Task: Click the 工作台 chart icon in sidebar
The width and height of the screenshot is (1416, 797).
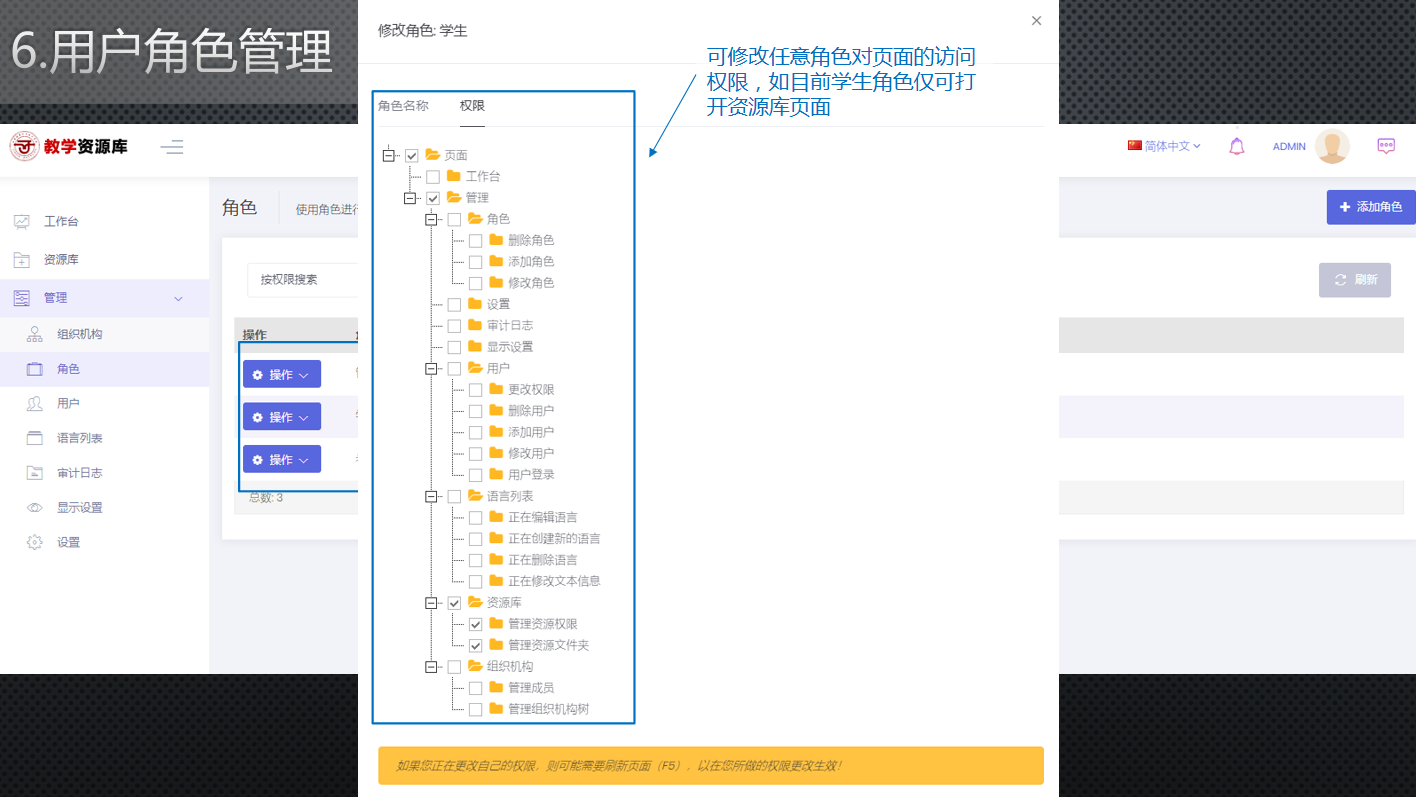Action: (x=21, y=221)
